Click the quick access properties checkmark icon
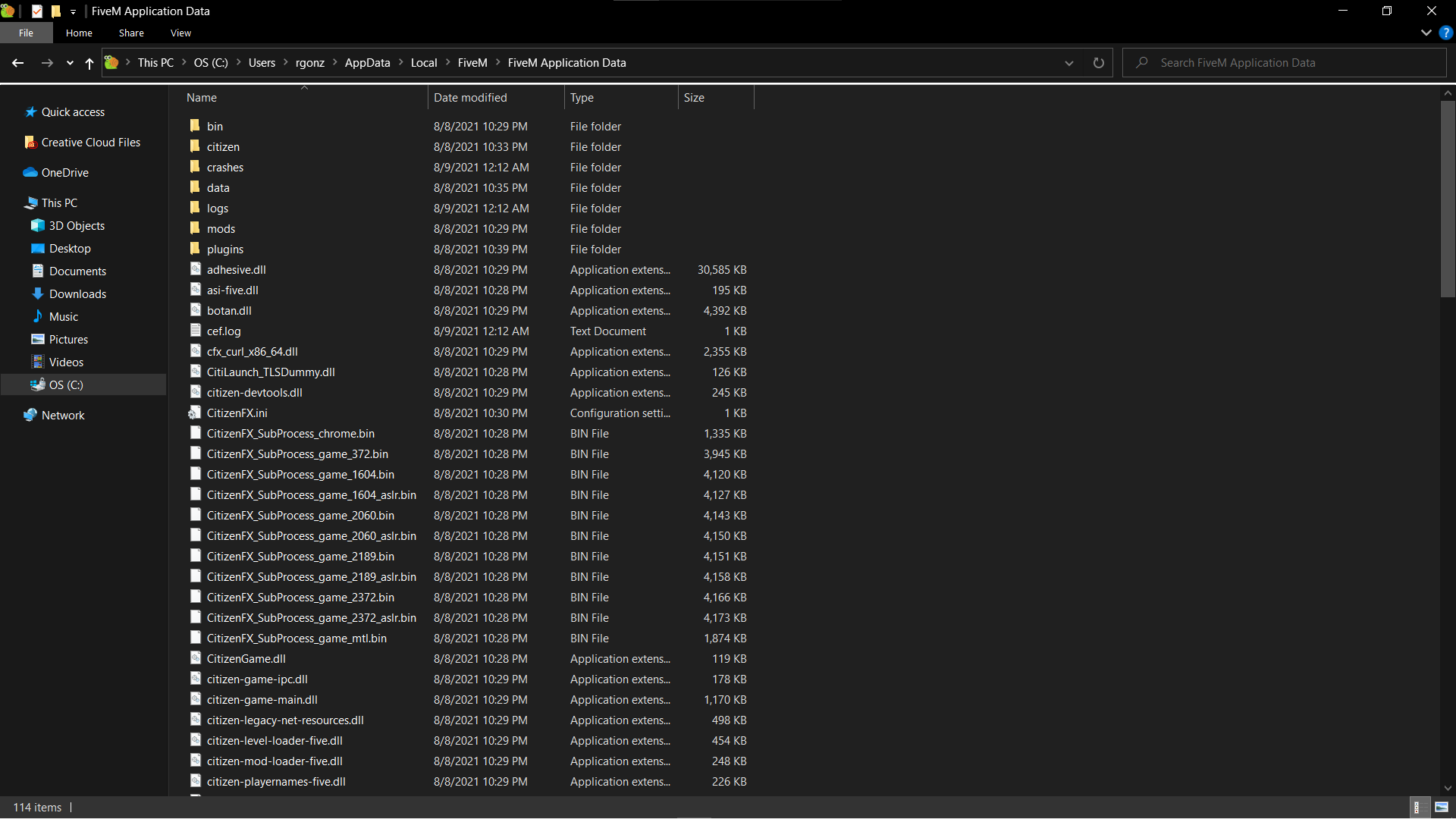Screen dimensions: 1456x819 click(36, 11)
